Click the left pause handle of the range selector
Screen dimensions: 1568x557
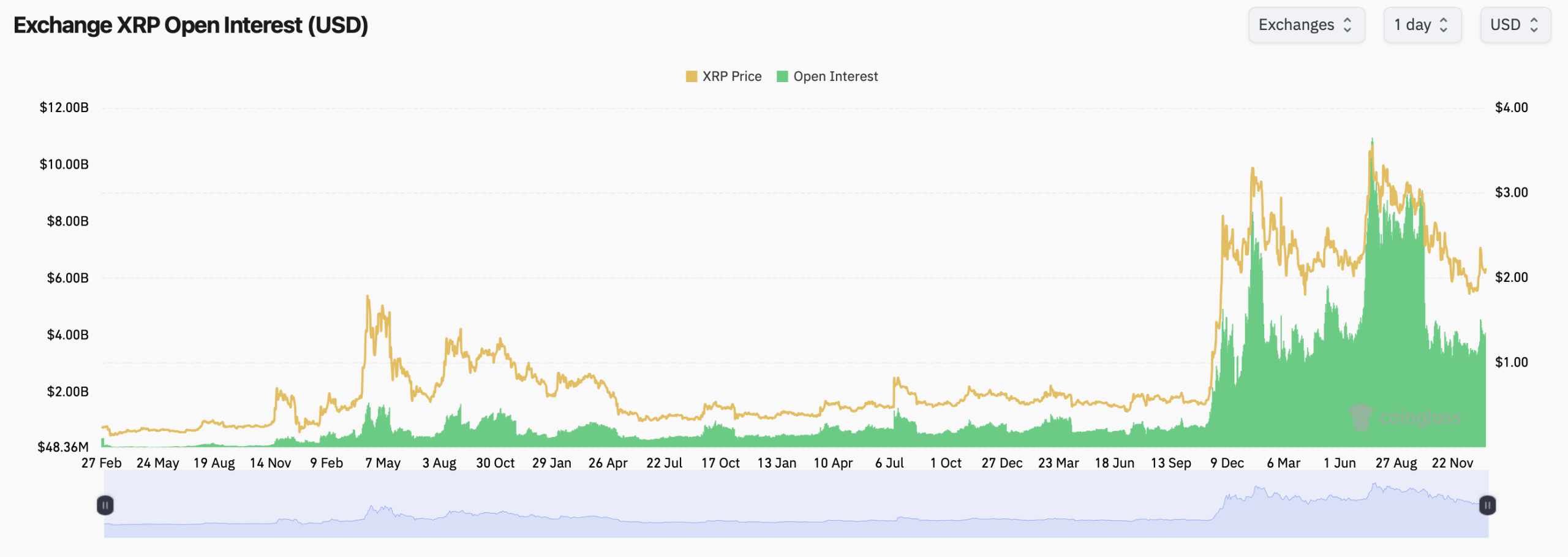tap(105, 505)
